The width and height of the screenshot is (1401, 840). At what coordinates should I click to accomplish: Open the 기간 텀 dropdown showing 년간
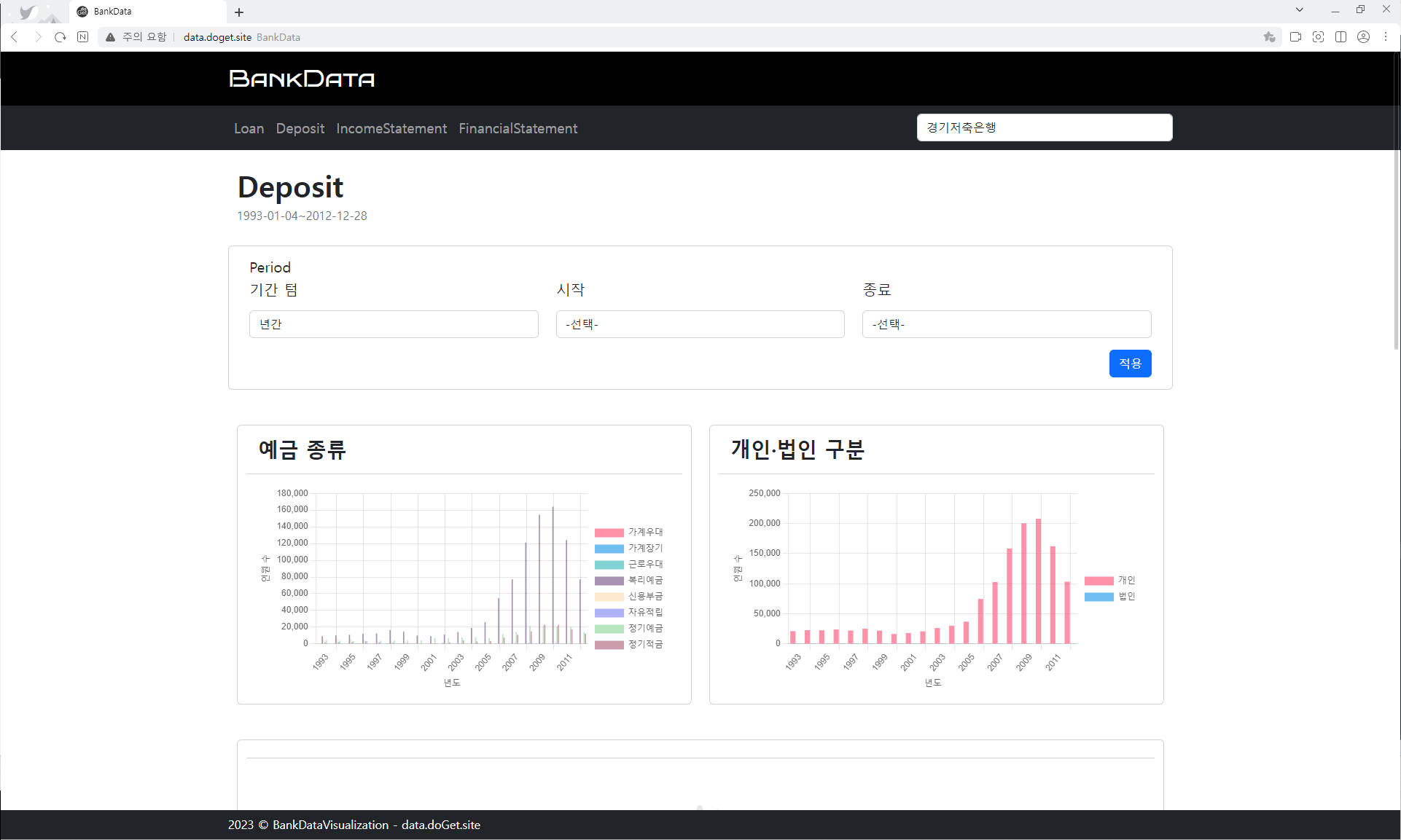[x=394, y=324]
